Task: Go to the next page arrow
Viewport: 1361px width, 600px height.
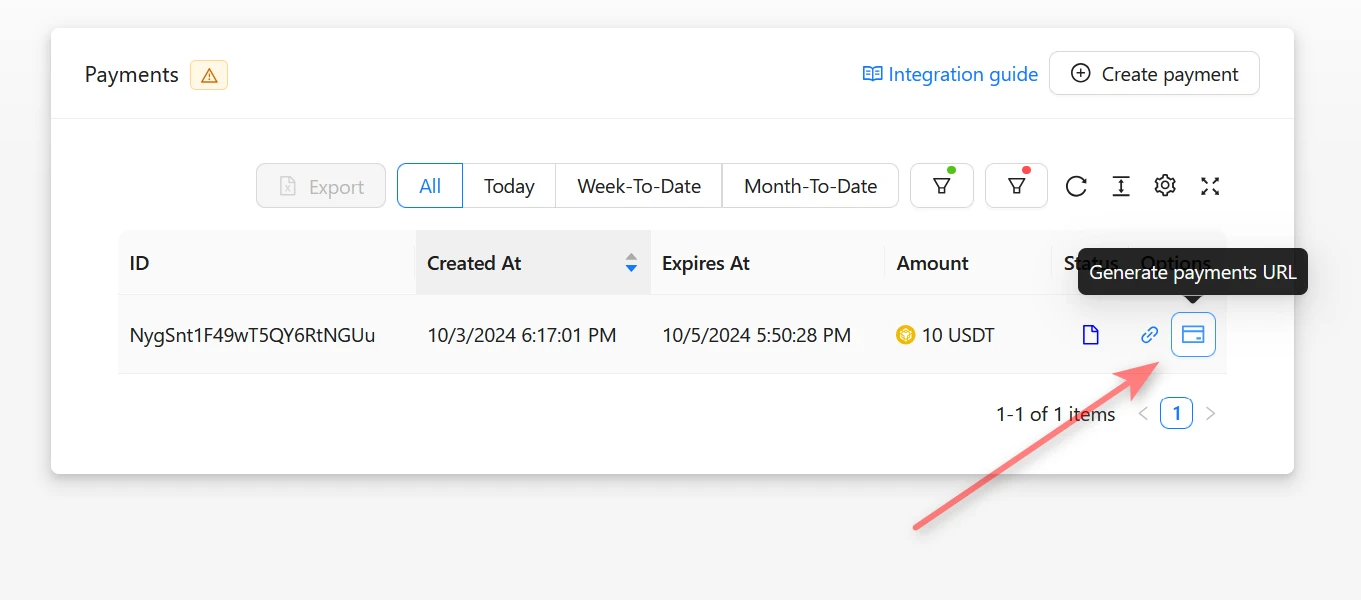Action: pyautogui.click(x=1211, y=413)
